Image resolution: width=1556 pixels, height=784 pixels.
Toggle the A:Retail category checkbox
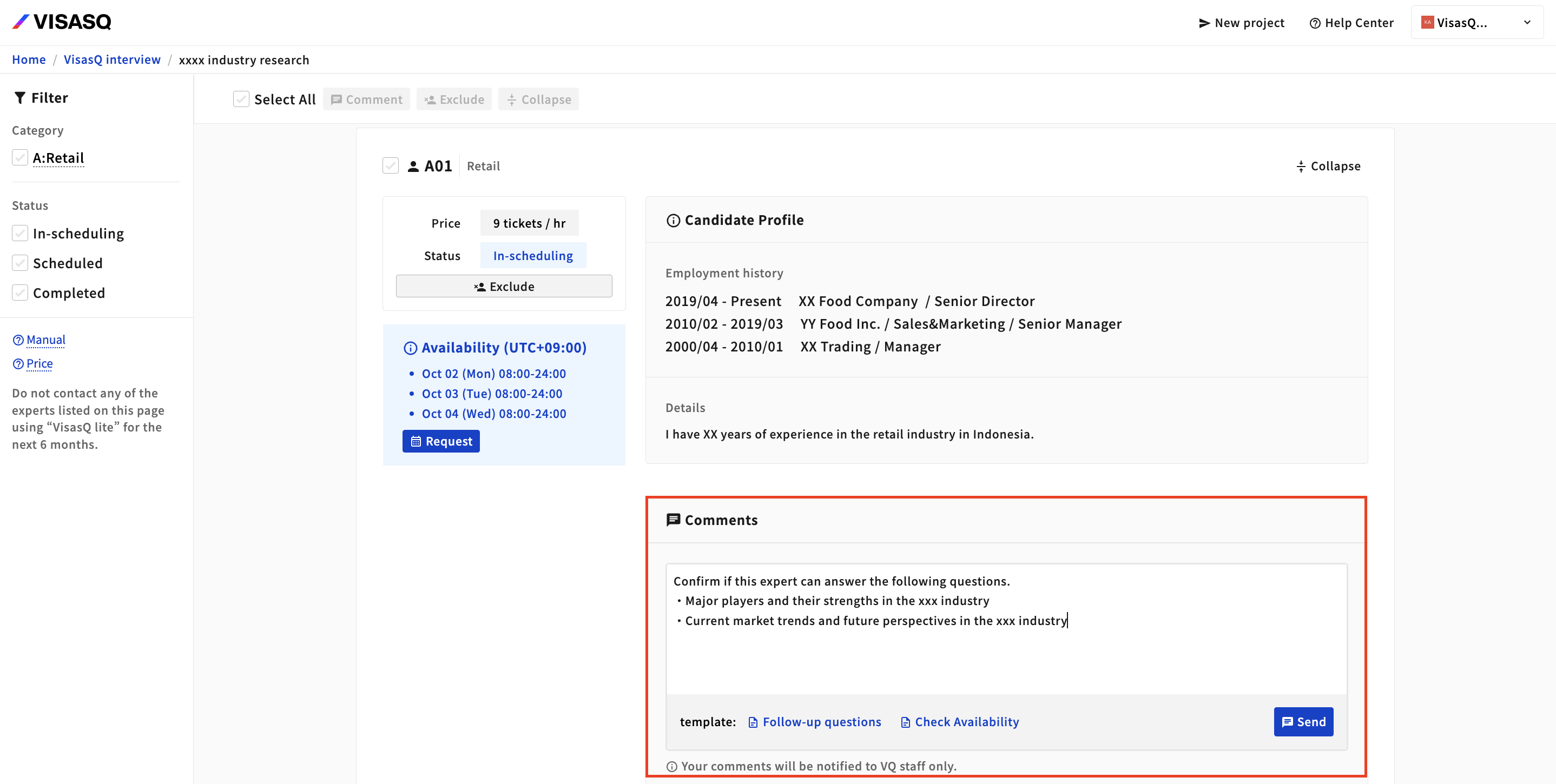pos(20,157)
